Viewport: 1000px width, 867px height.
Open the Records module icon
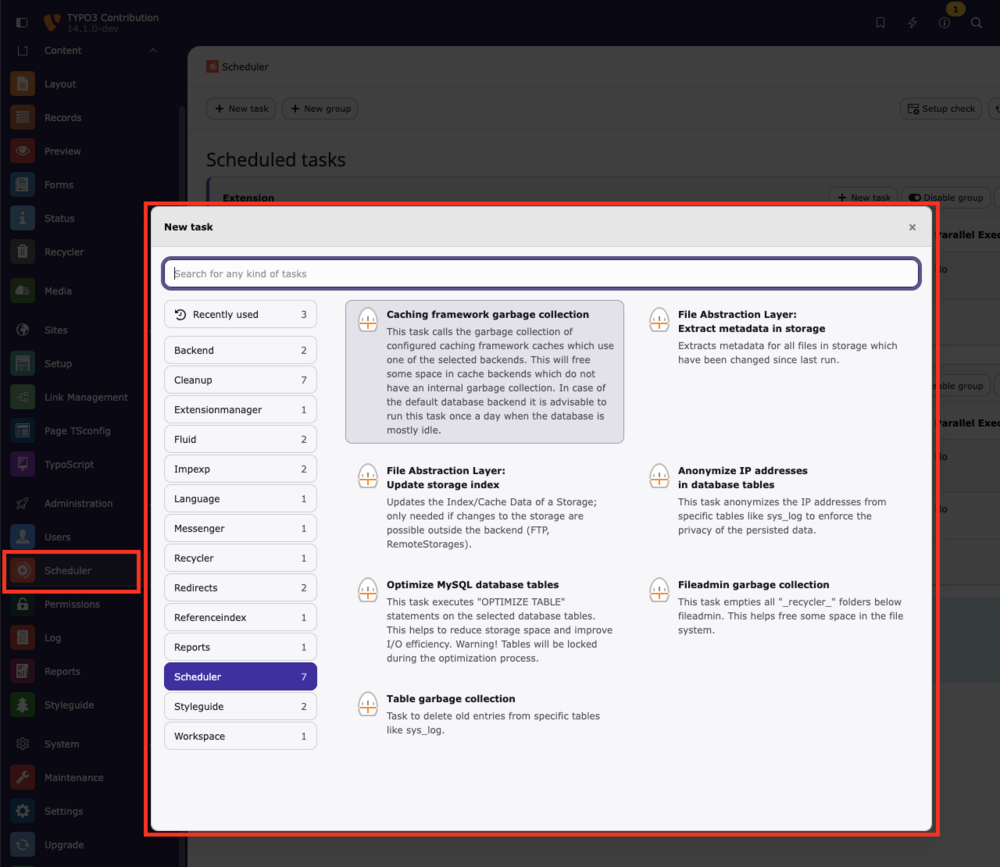(x=22, y=117)
